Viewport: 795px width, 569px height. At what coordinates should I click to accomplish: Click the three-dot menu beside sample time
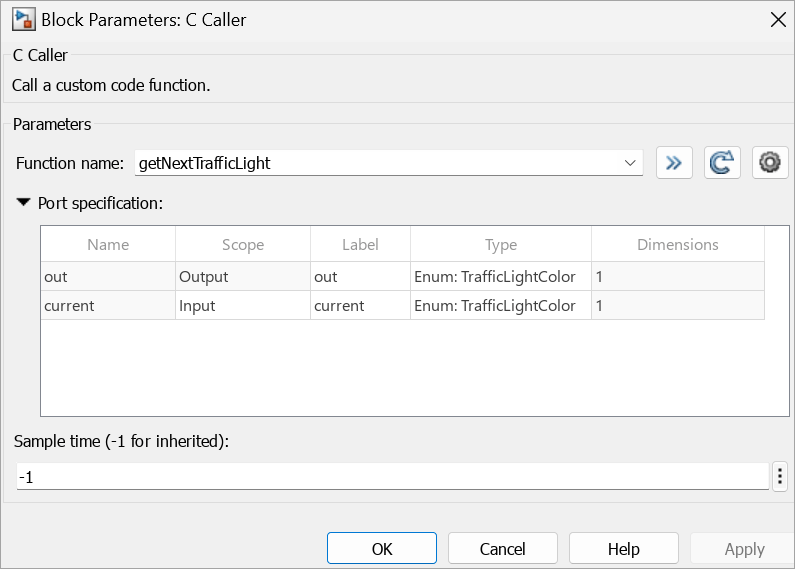[781, 477]
